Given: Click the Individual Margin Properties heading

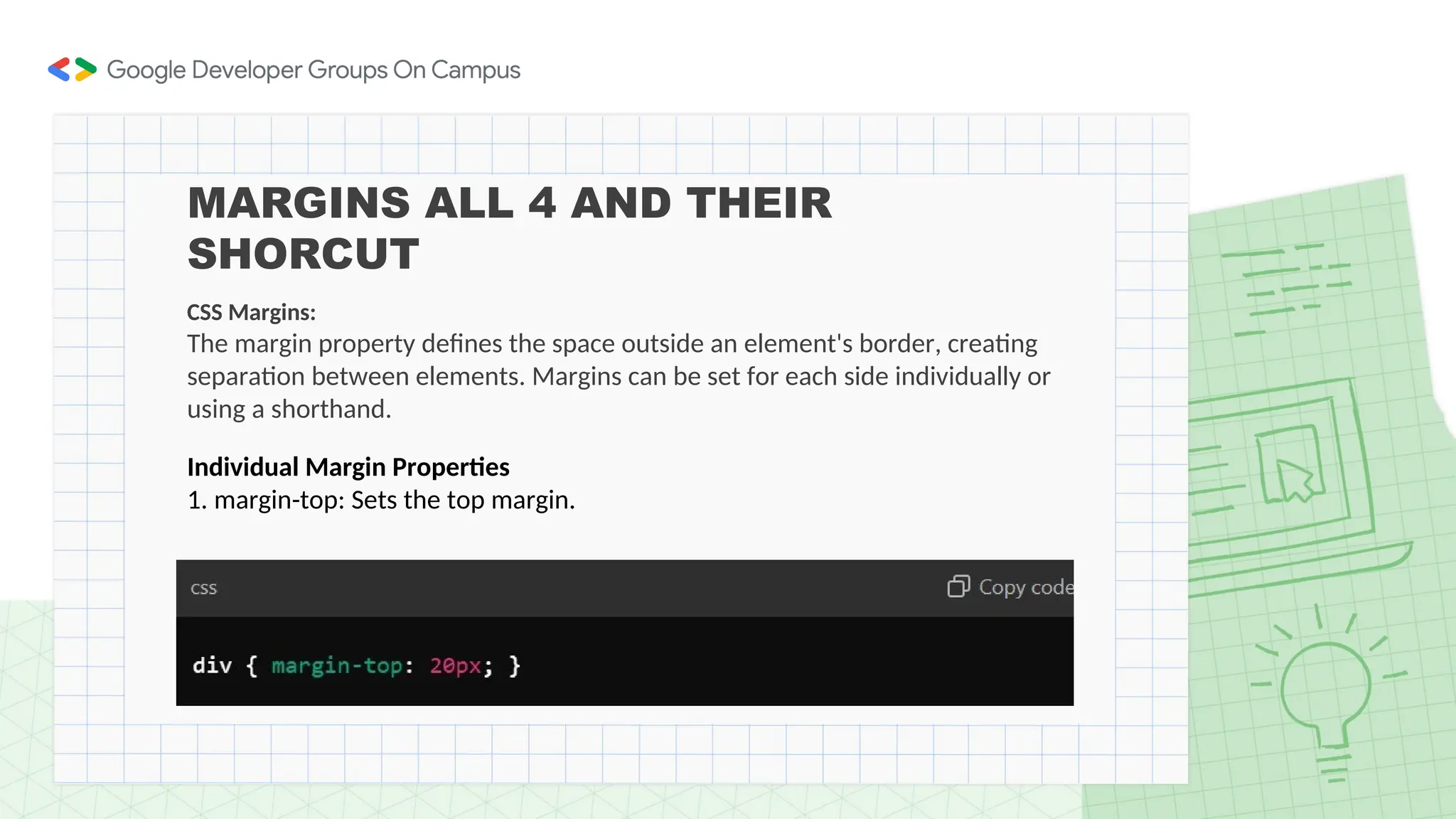Looking at the screenshot, I should (x=348, y=467).
